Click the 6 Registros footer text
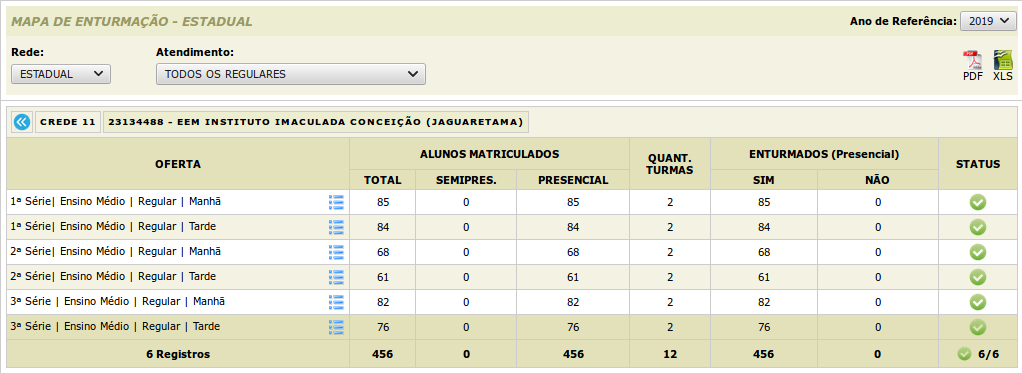 click(178, 354)
